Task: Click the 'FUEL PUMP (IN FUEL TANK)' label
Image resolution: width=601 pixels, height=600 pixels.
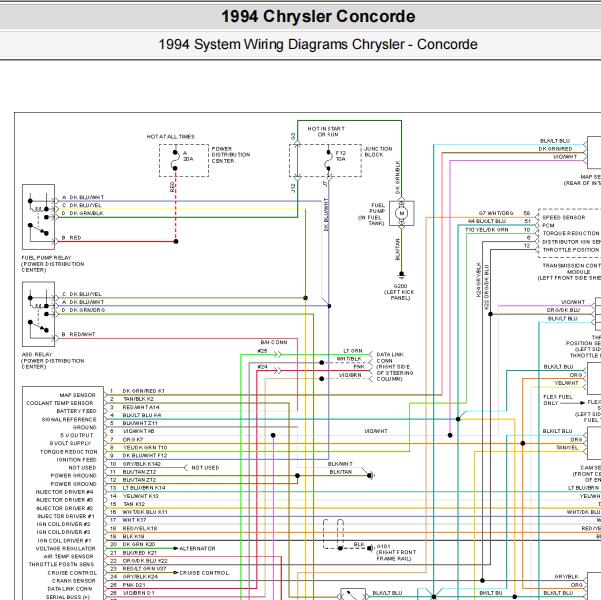Action: (371, 214)
